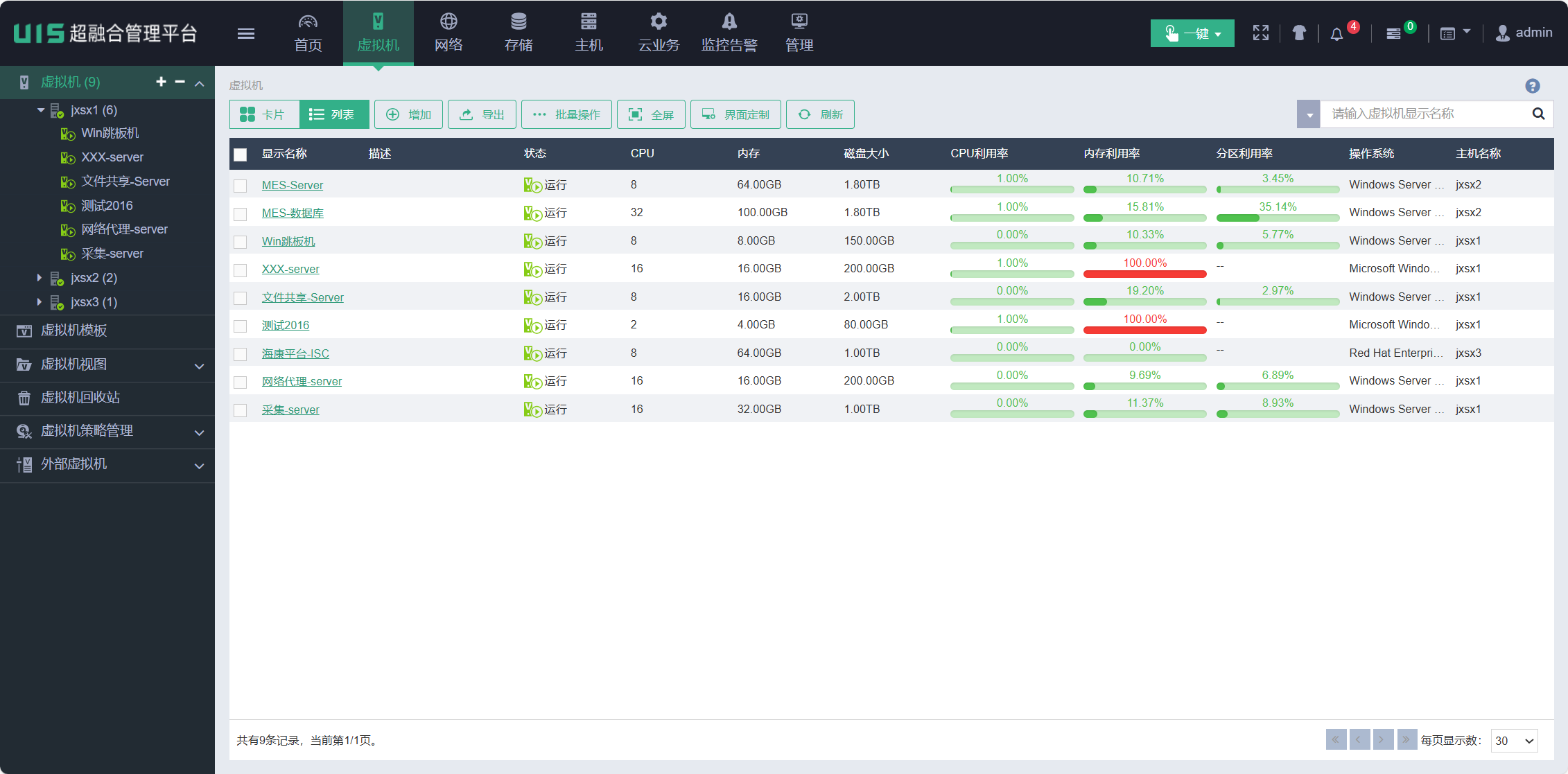The image size is (1568, 774).
Task: Click the 增加 add button
Action: pyautogui.click(x=408, y=114)
